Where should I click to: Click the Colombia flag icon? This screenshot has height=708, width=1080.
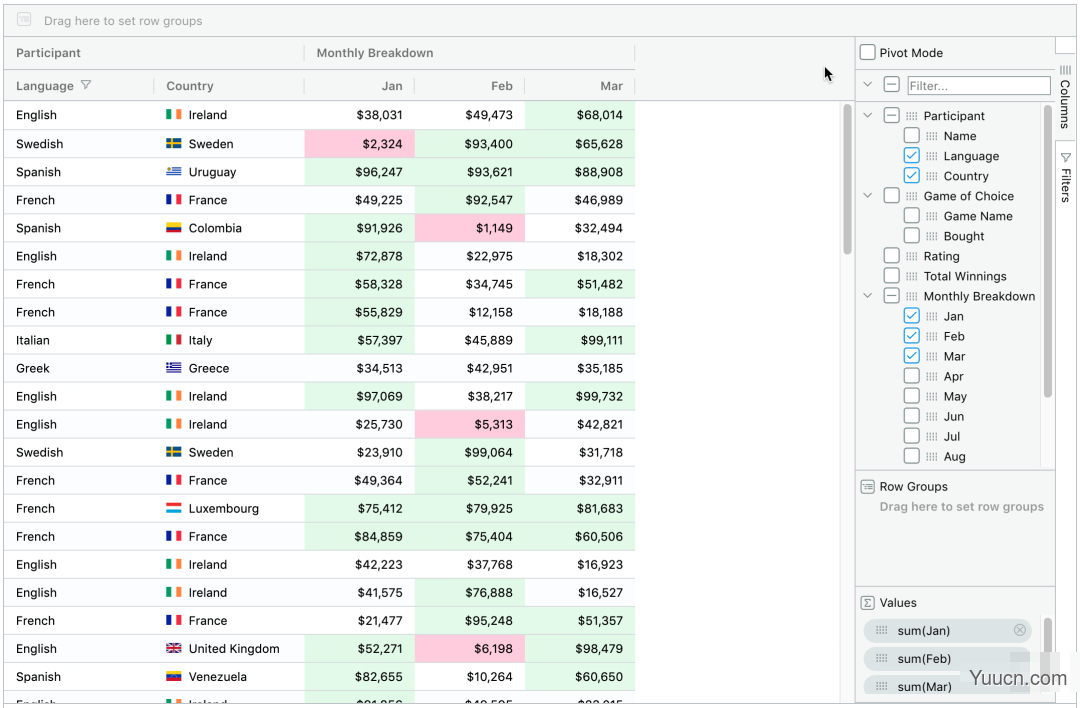pos(174,227)
